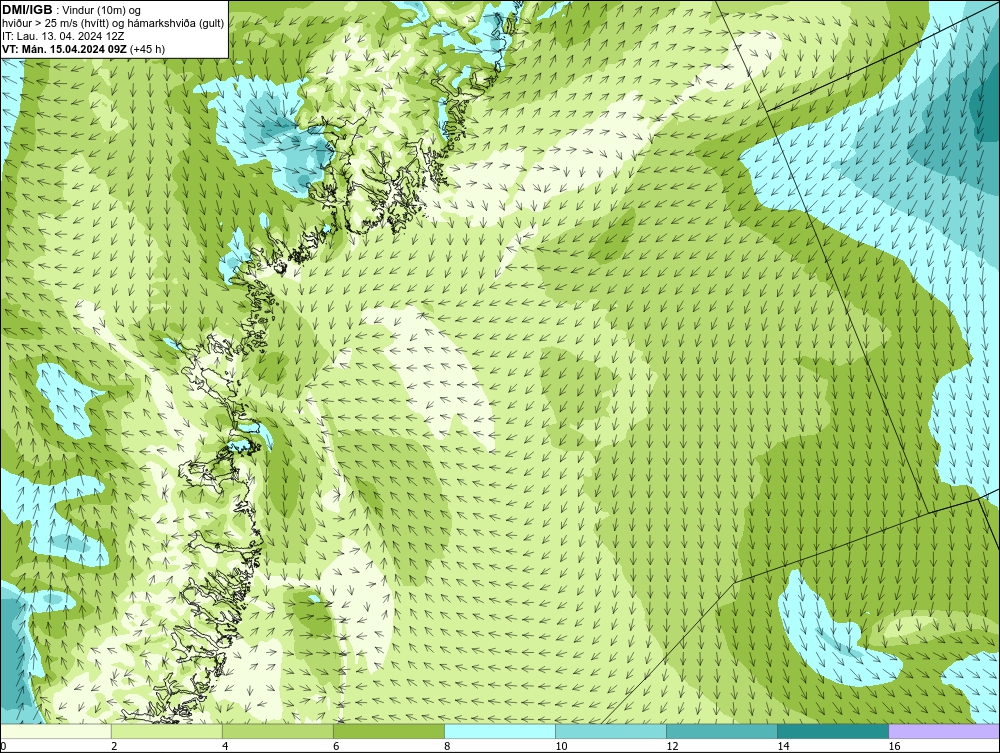Click the 'hviður > 25 m/s' legend line
This screenshot has width=1000, height=753.
coord(113,24)
